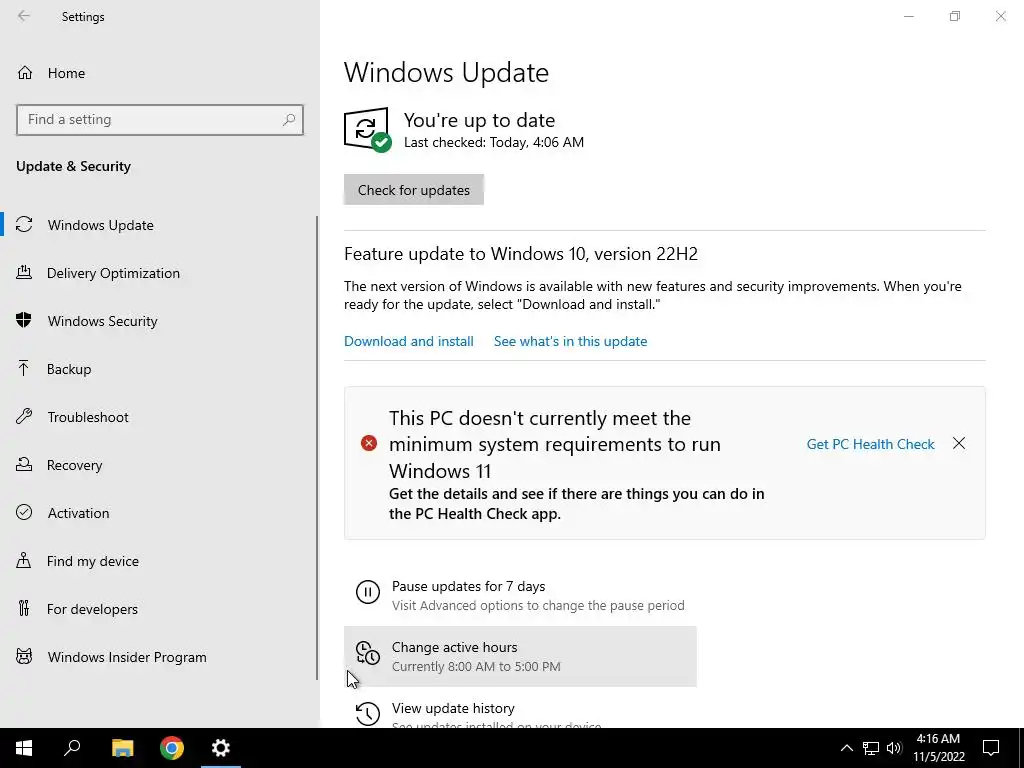This screenshot has width=1024, height=768.
Task: Launch File Explorer from the taskbar
Action: pos(122,748)
